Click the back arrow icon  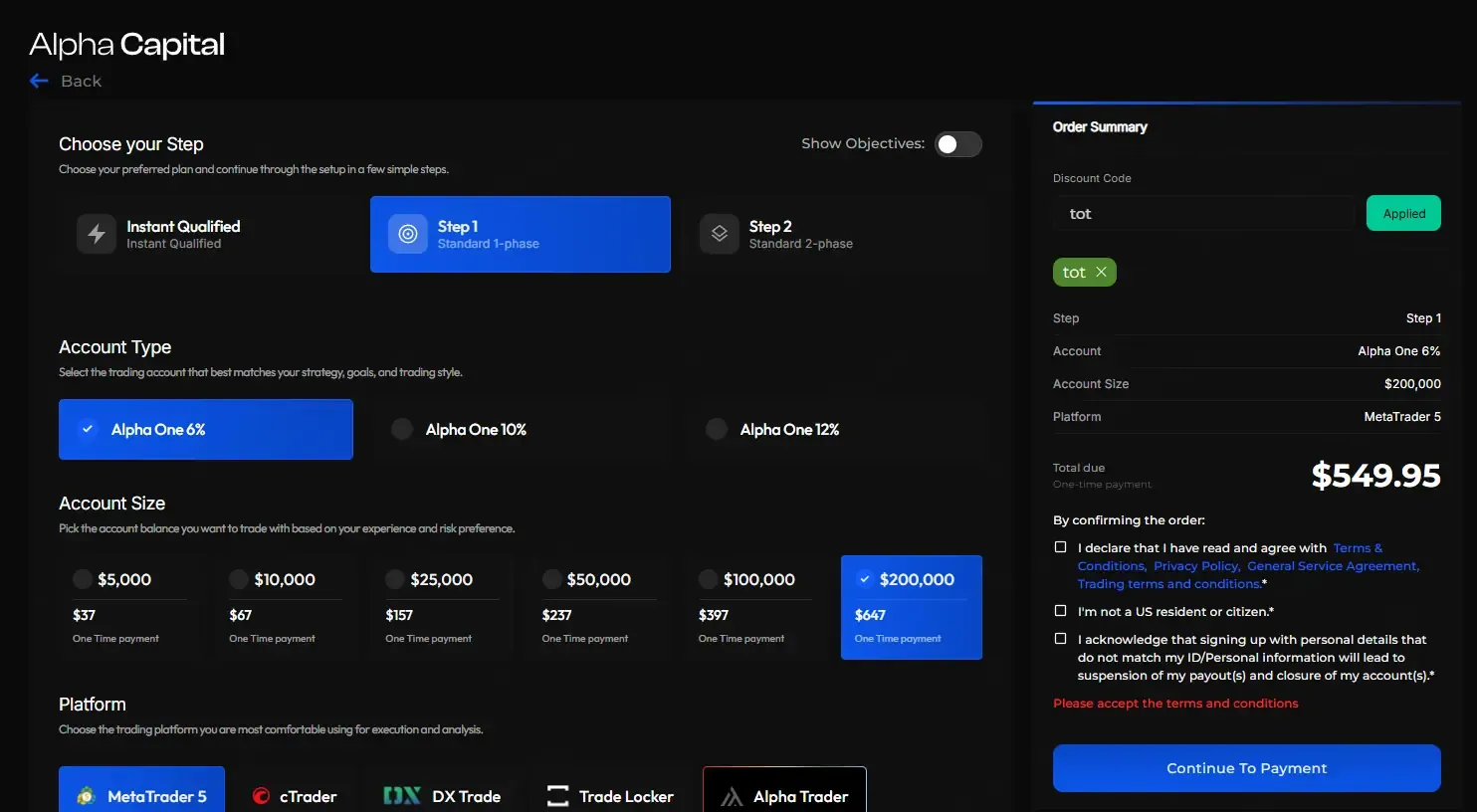click(39, 81)
